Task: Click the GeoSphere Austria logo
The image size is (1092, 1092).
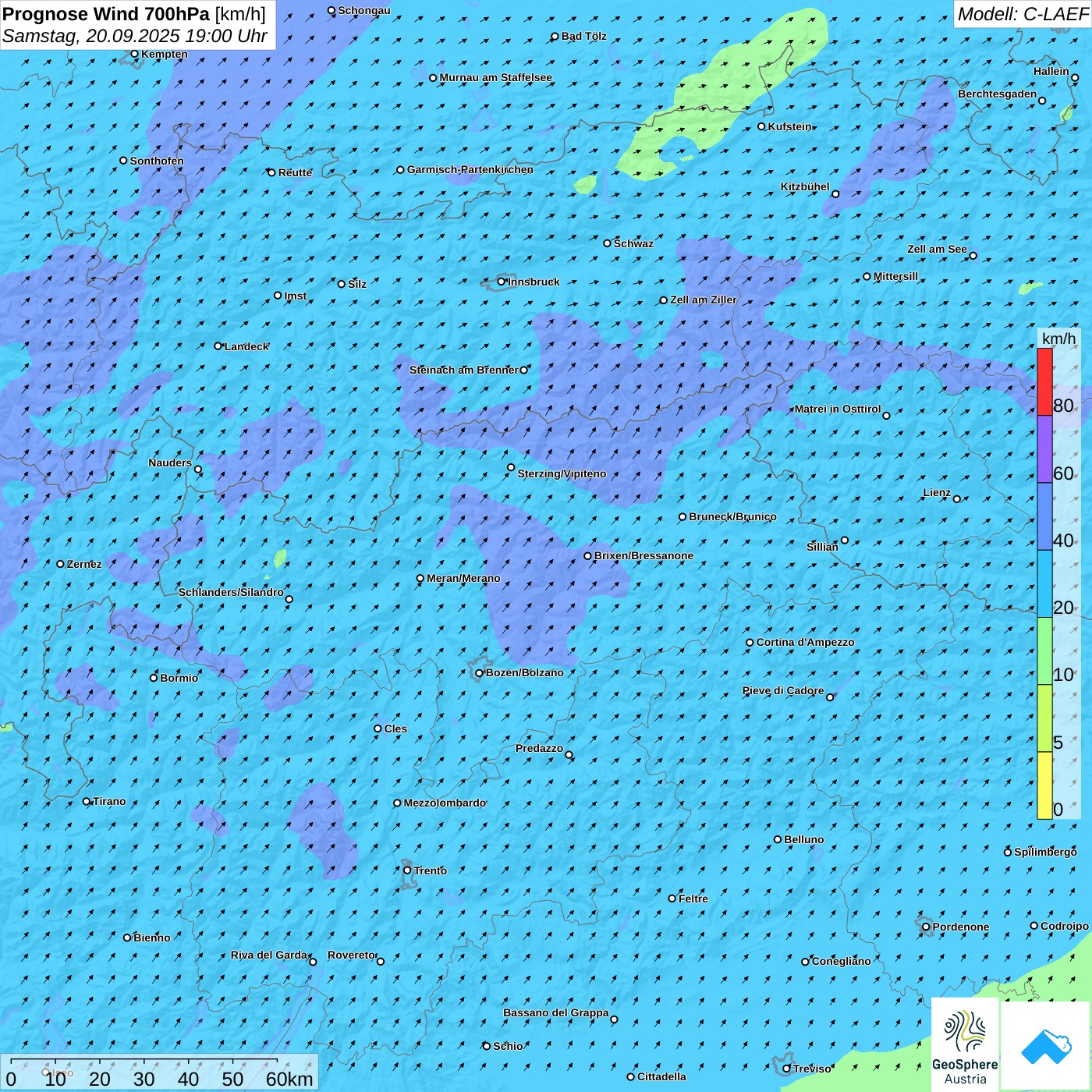Action: click(x=965, y=1044)
